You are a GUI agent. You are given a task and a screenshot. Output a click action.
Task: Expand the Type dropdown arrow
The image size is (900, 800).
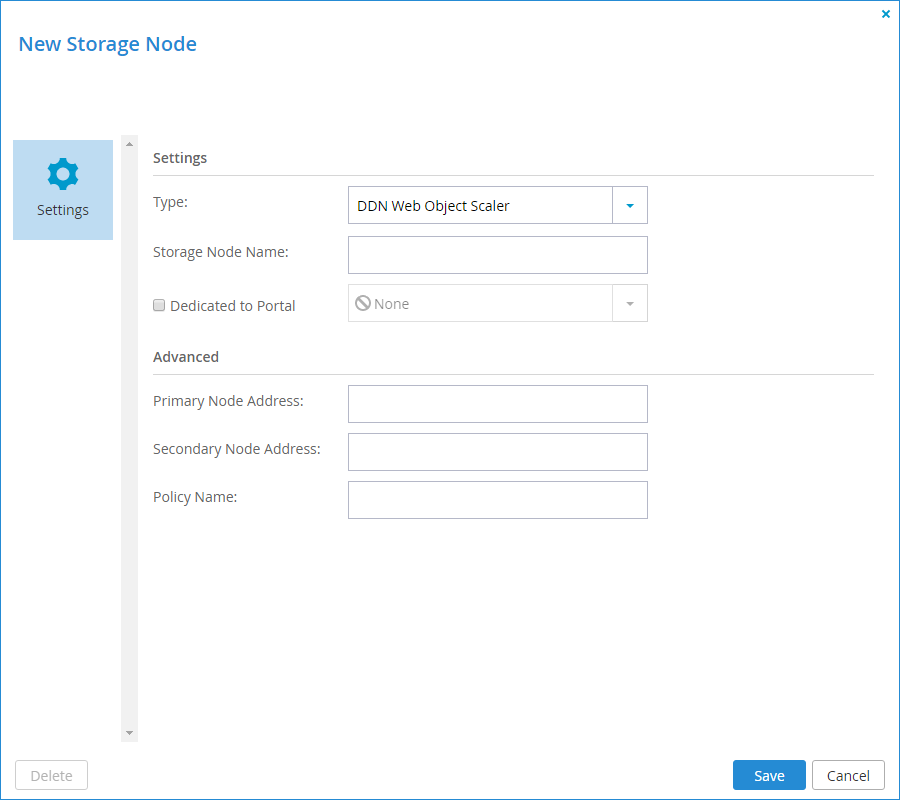(630, 205)
